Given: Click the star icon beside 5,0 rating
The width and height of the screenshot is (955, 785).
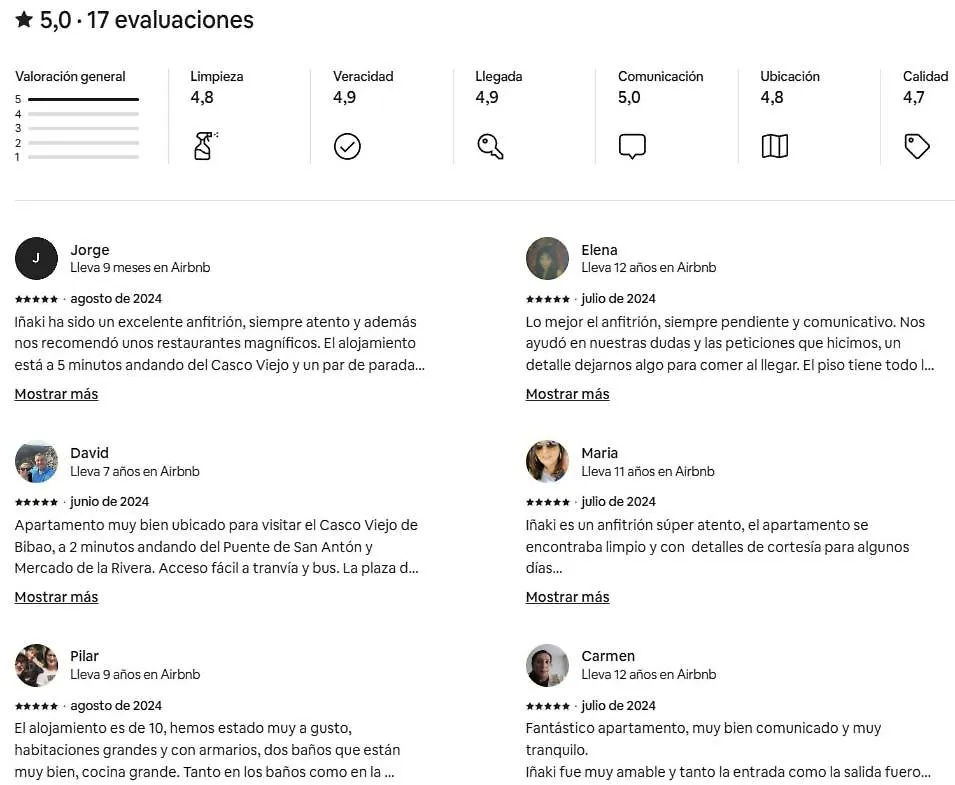Looking at the screenshot, I should click(24, 19).
